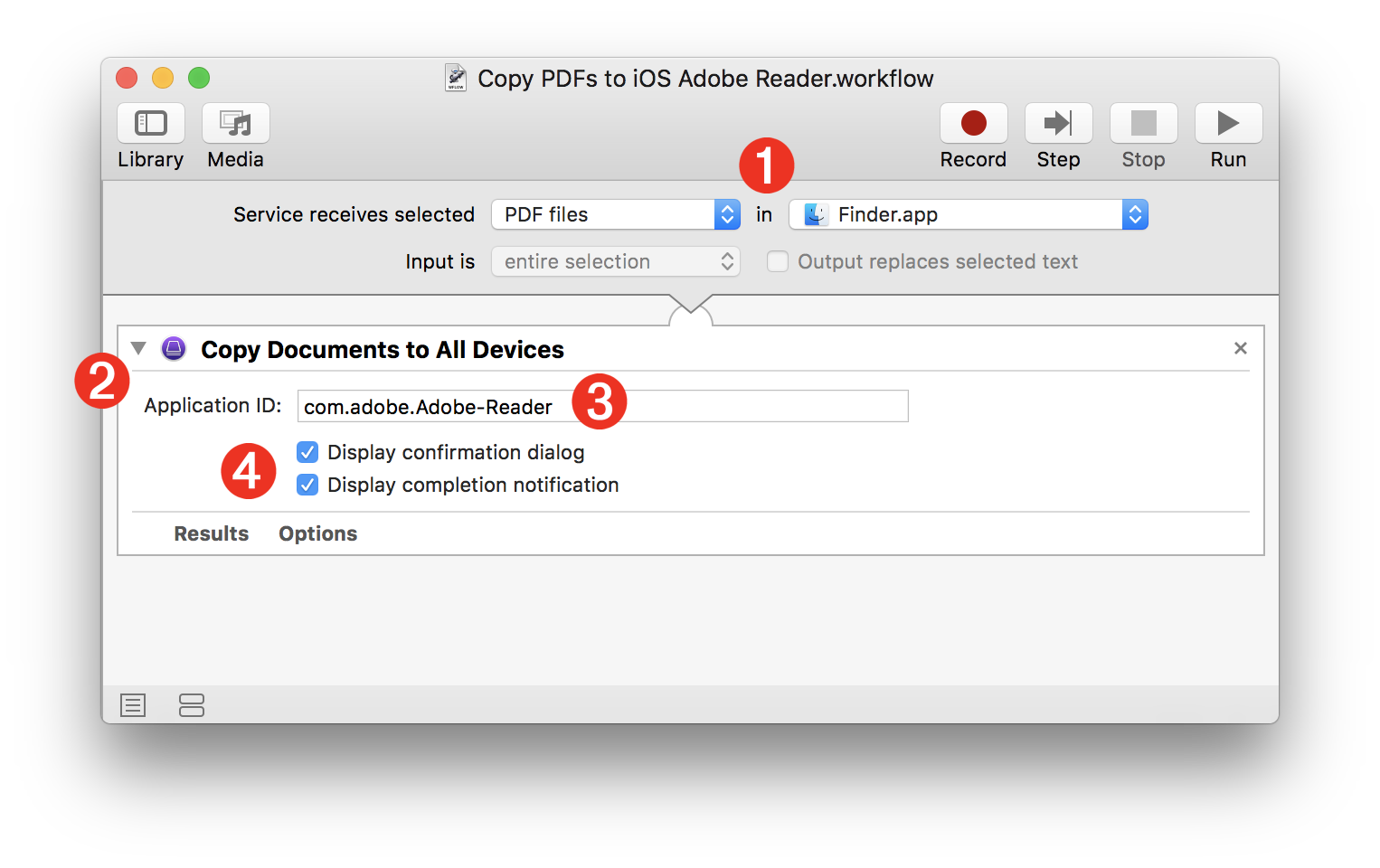Click the red close window button

pos(127,78)
